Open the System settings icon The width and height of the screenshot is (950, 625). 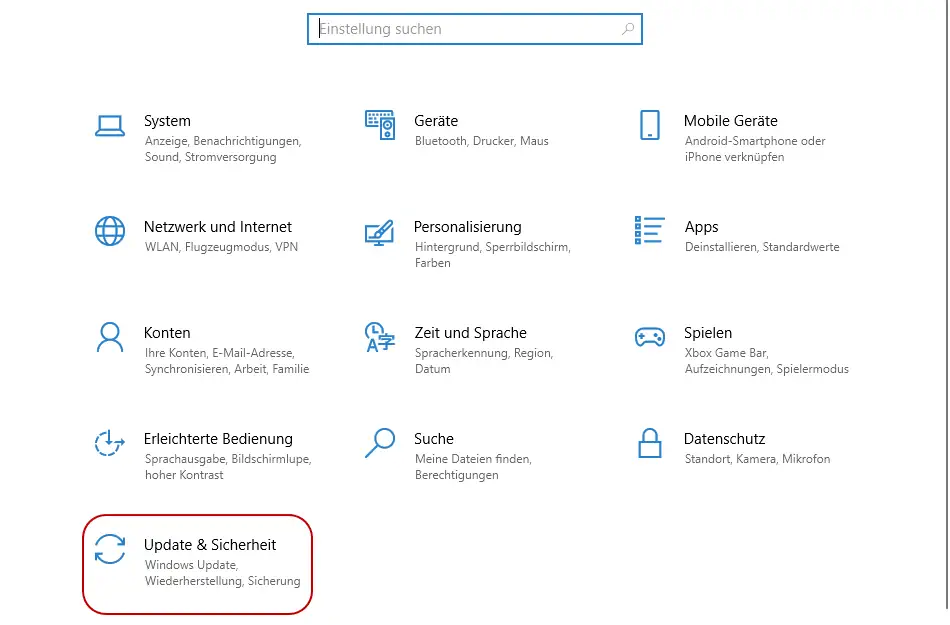coord(110,123)
